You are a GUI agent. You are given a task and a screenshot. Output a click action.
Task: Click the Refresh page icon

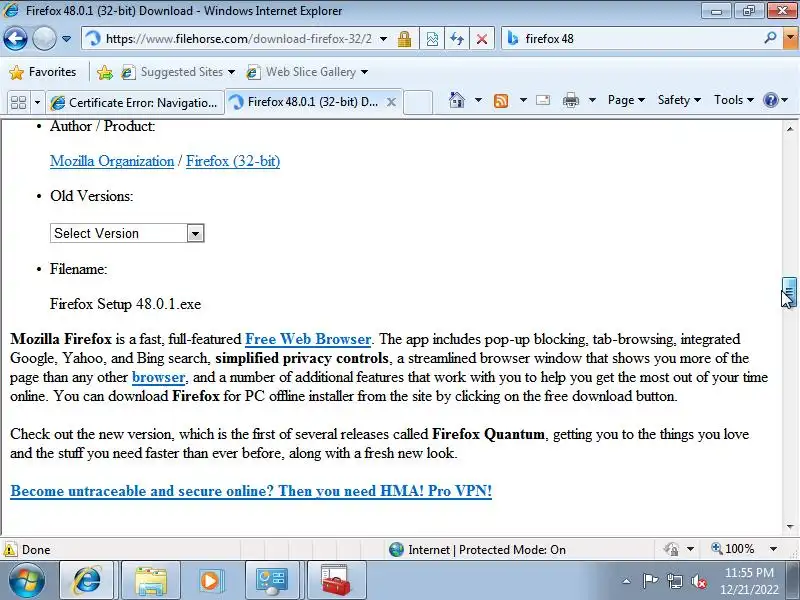click(x=457, y=39)
